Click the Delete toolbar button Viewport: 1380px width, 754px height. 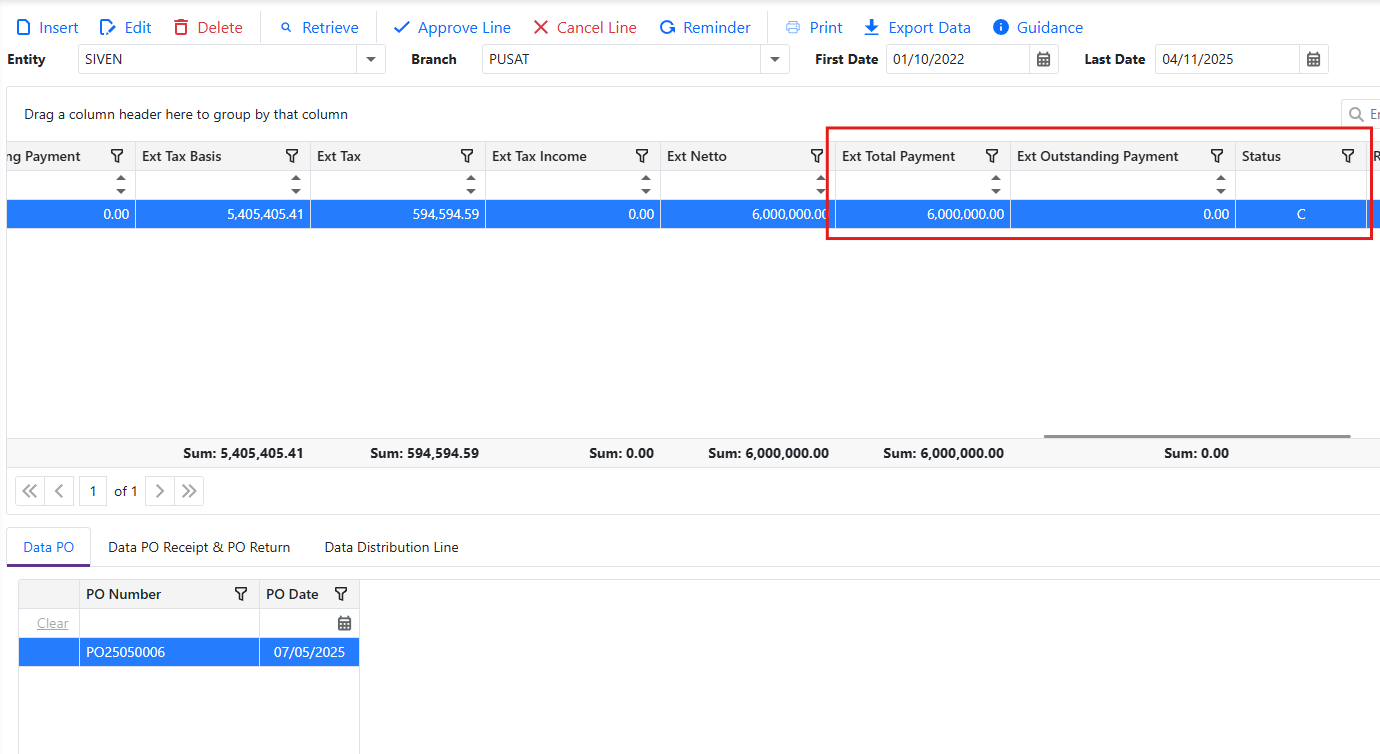[x=207, y=28]
